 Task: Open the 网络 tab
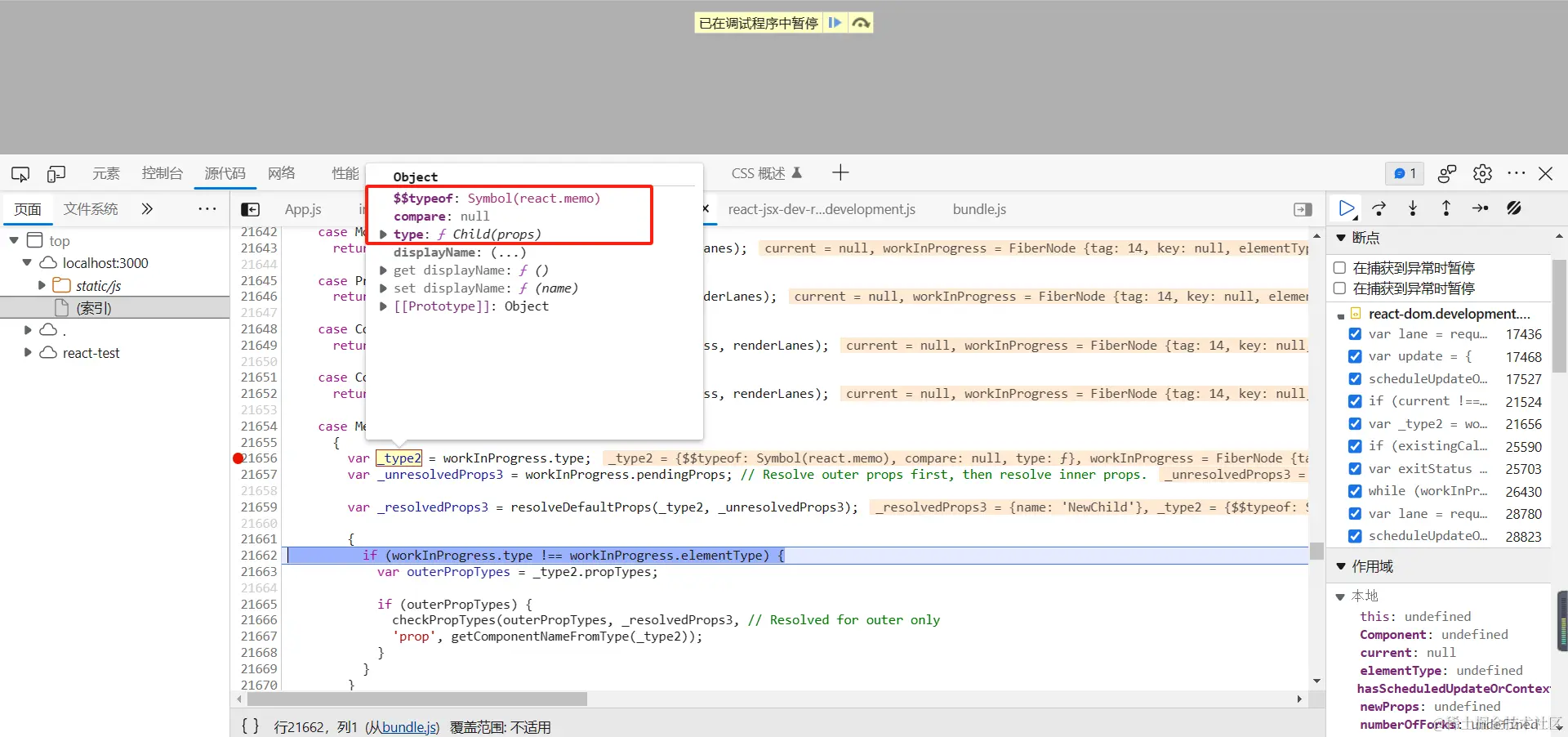282,173
